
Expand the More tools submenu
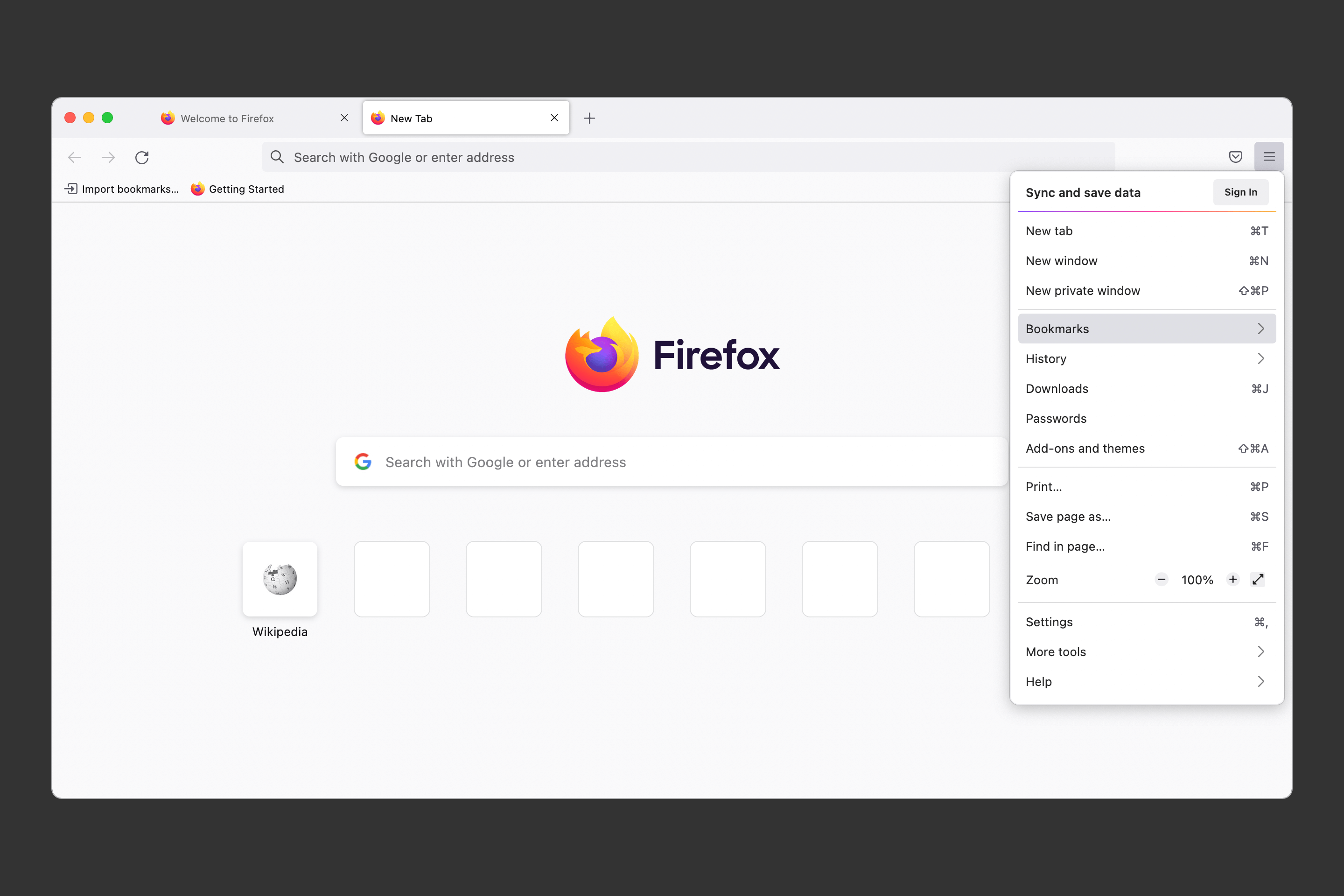coord(1147,652)
